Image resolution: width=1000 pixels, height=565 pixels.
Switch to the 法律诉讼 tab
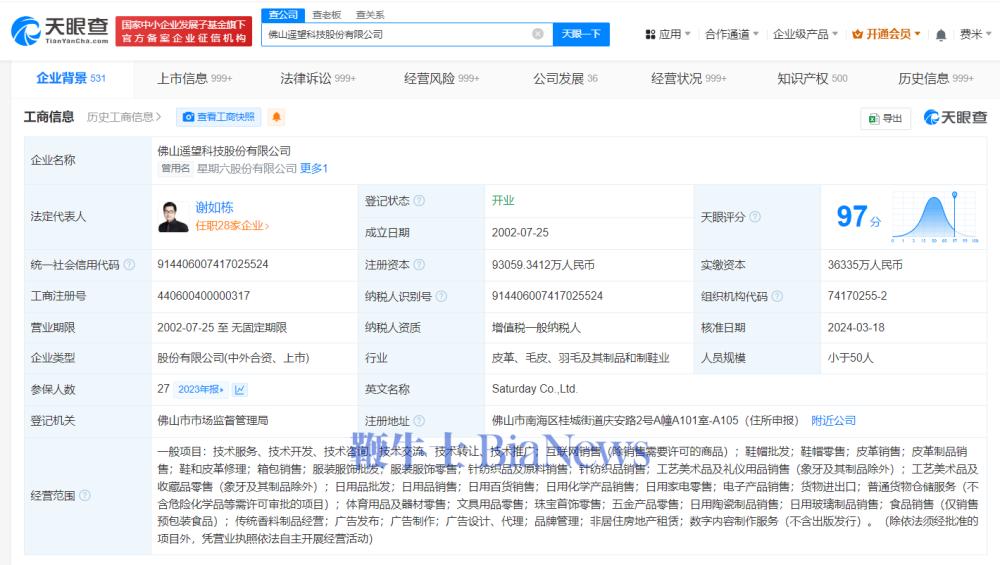pyautogui.click(x=318, y=78)
